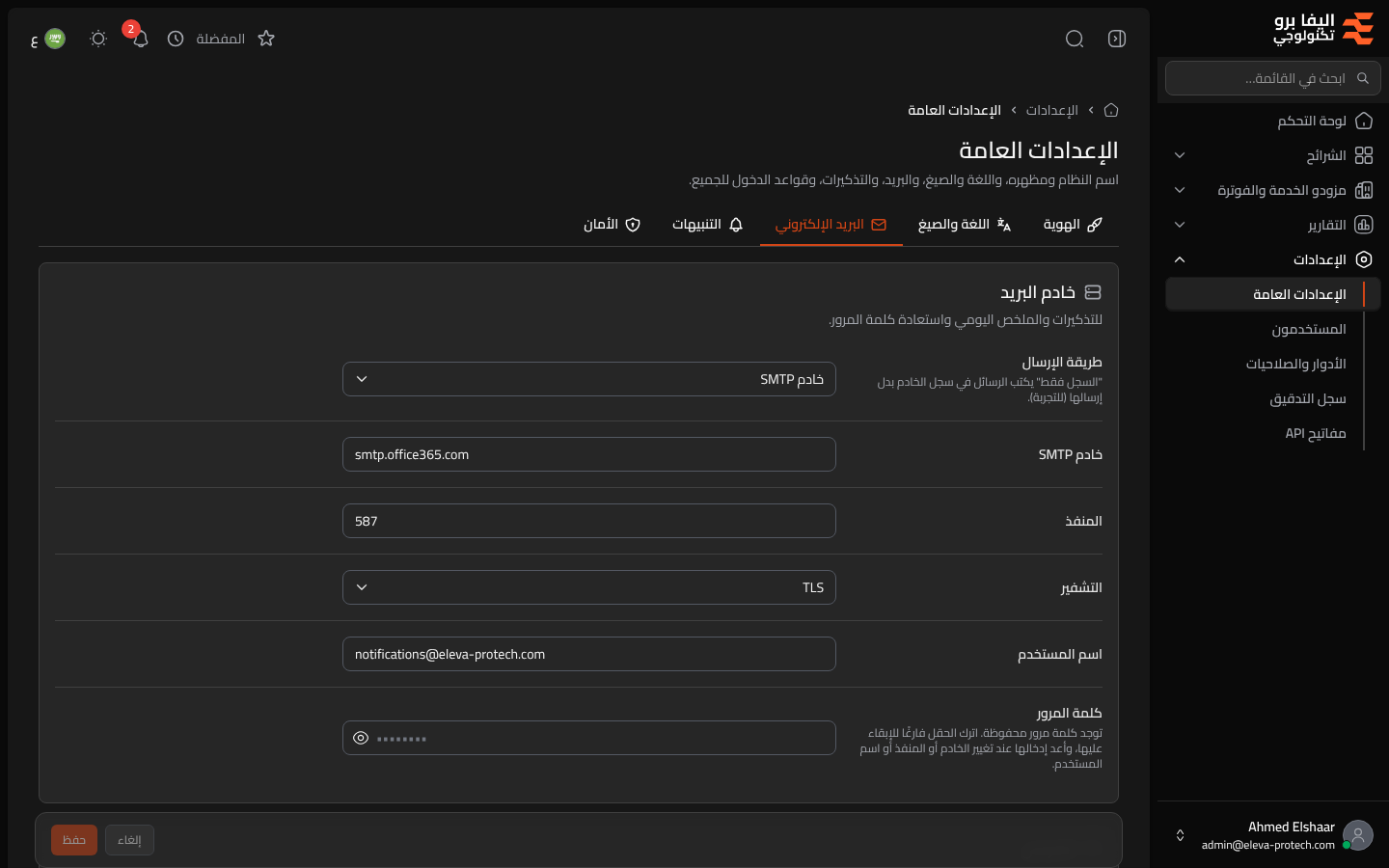Select the البريد الإلكتروني tab
1389x868 pixels.
click(x=831, y=225)
